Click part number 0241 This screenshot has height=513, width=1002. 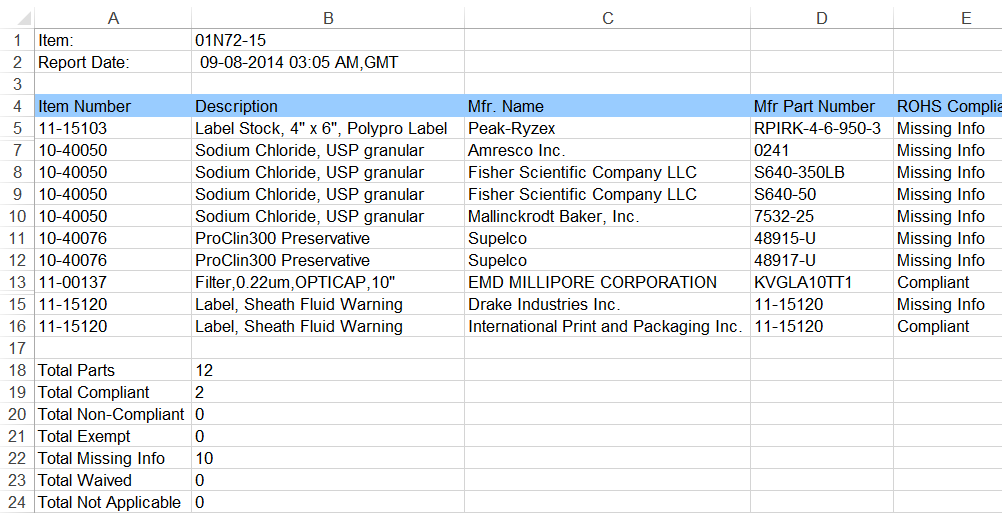[x=822, y=150]
